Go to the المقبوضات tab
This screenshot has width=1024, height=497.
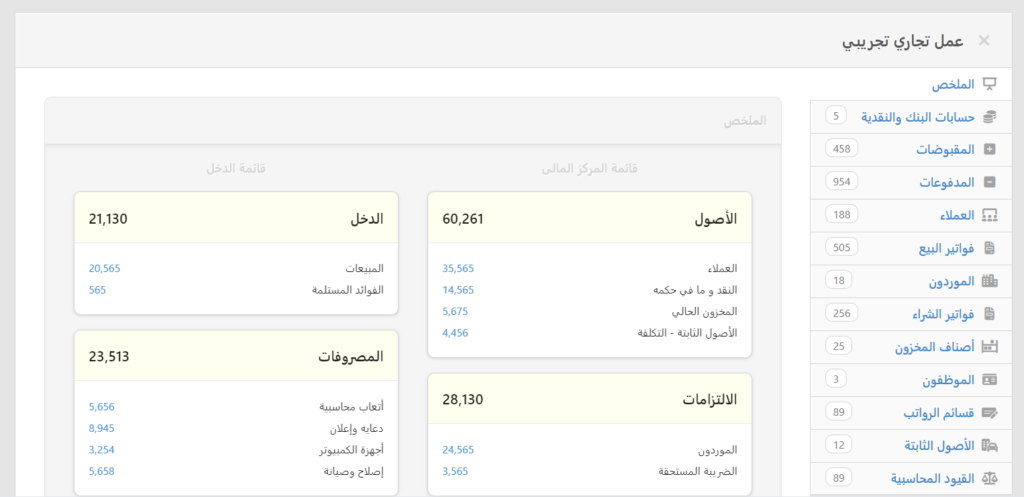910,150
